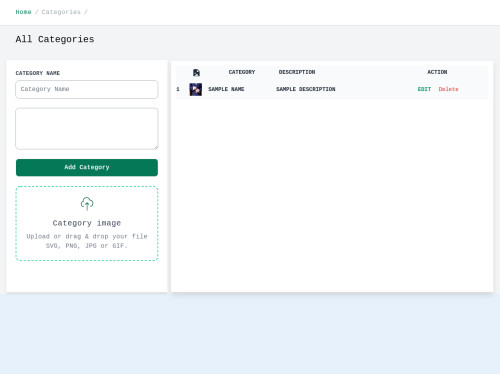Click the CATEGORY column header
The image size is (500, 374).
[x=242, y=72]
